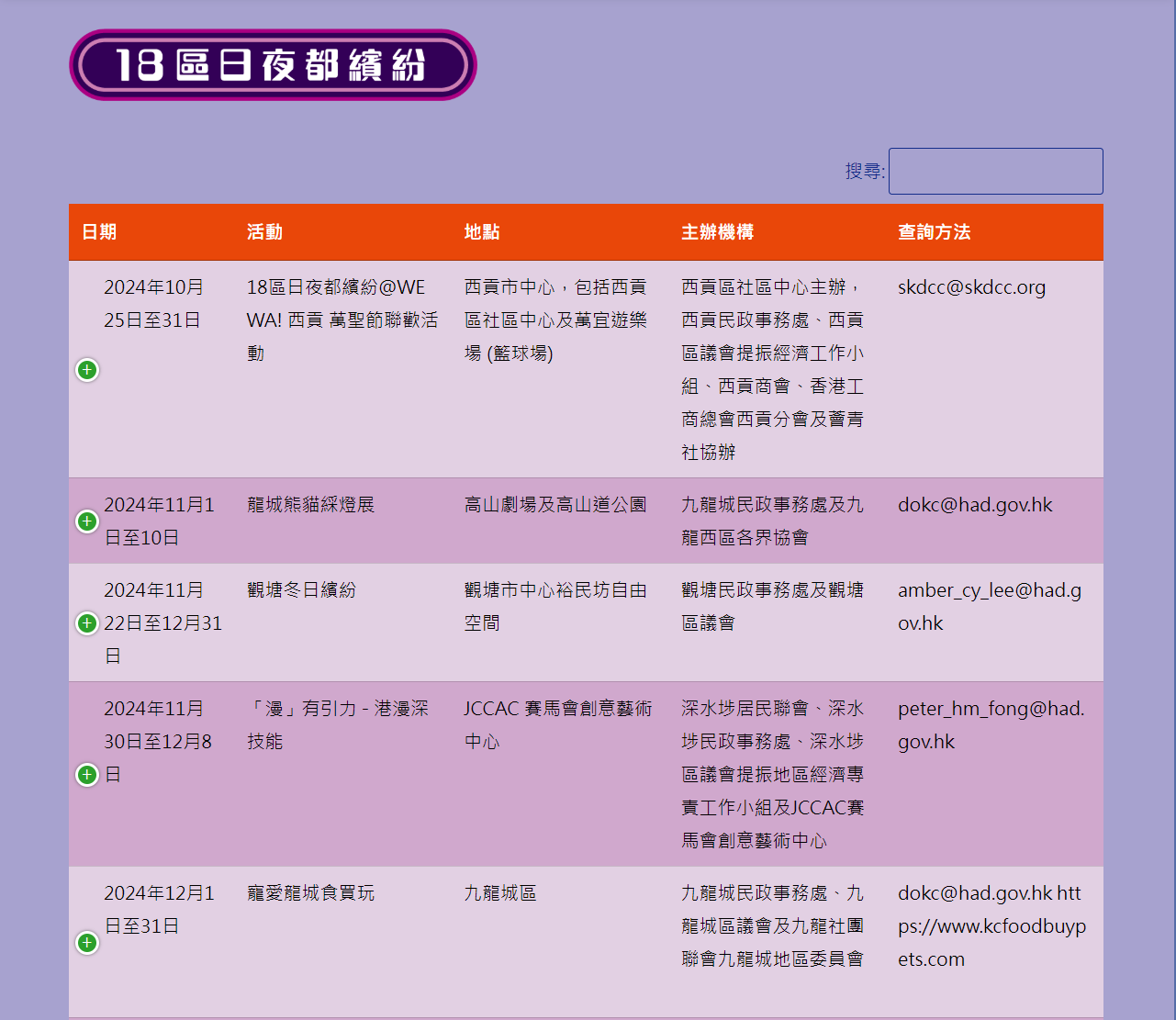Click the 18區日夜都繽紛 banner logo
1176x1020 pixels.
(272, 65)
